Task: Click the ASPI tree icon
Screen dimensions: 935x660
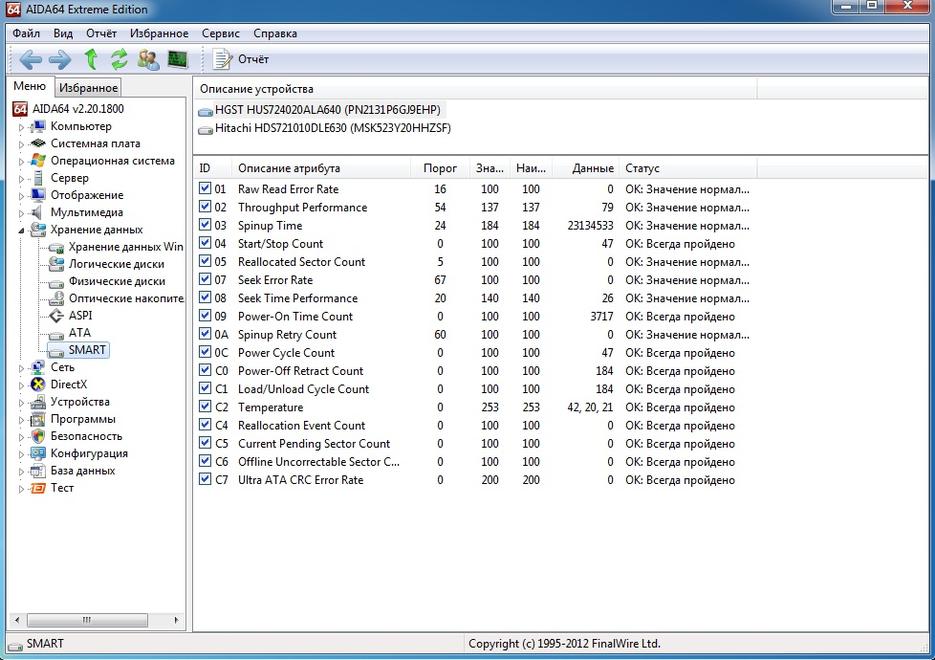Action: coord(56,315)
